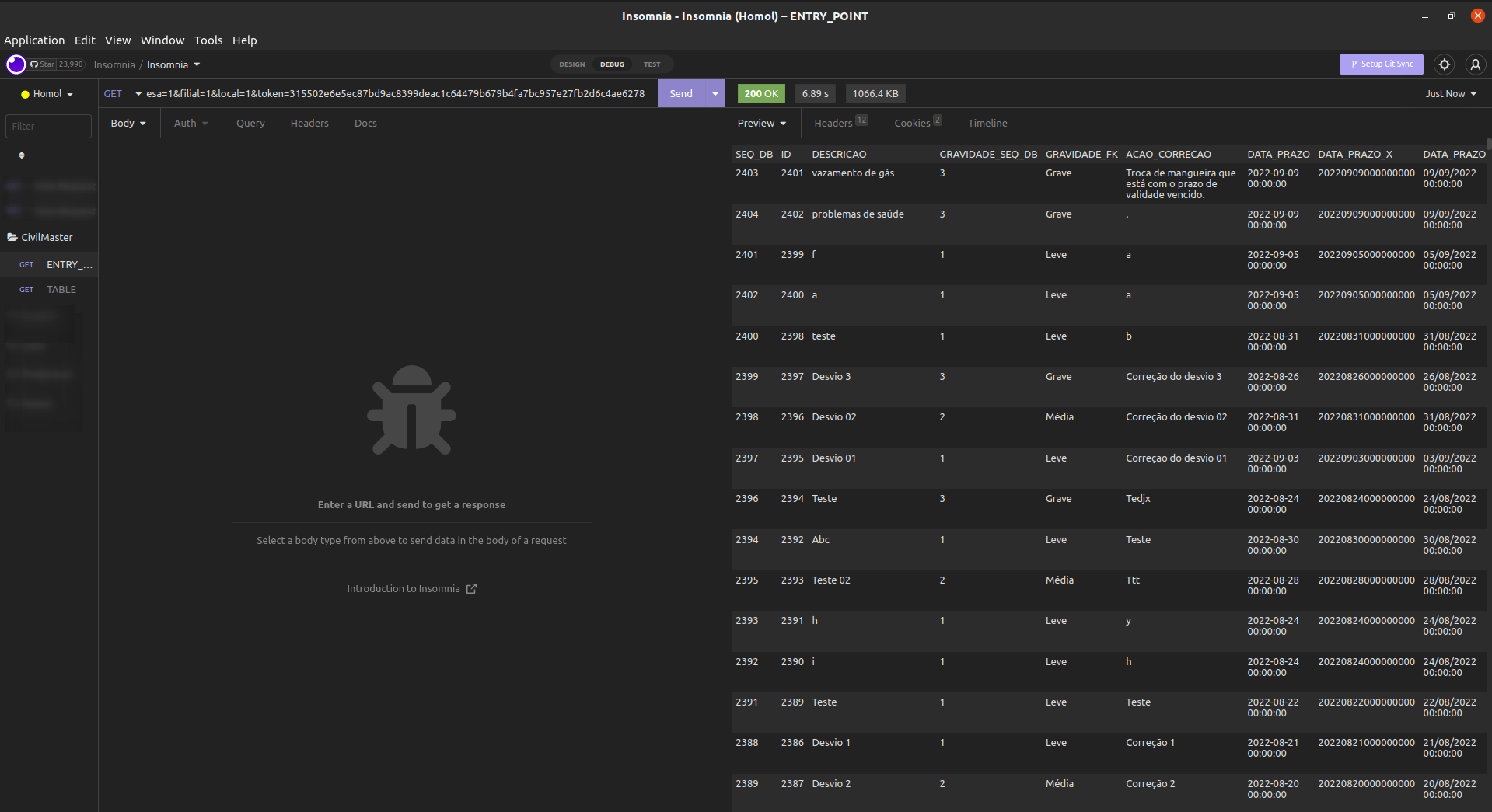
Task: Click the sidebar Filter input field
Action: 48,126
